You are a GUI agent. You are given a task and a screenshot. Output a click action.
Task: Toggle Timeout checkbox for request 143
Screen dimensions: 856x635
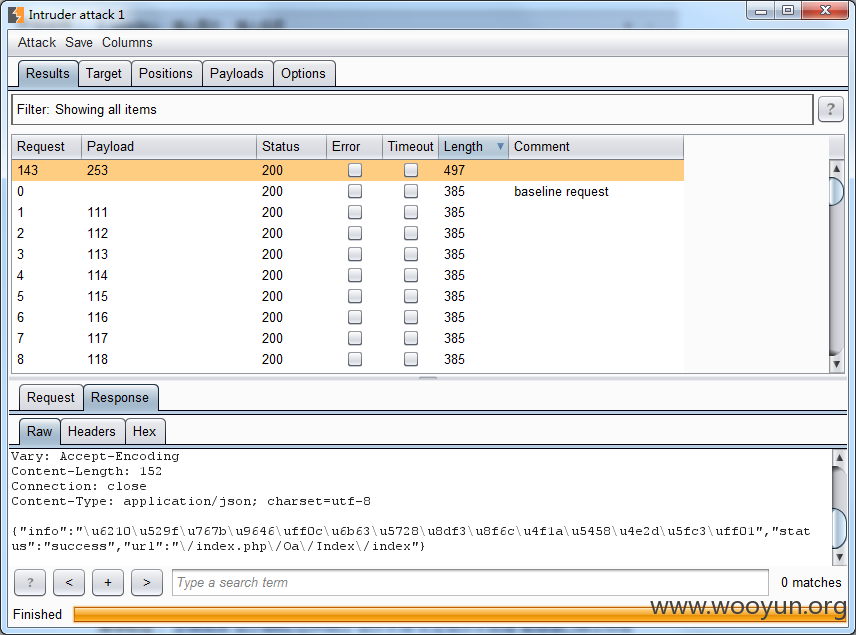411,170
